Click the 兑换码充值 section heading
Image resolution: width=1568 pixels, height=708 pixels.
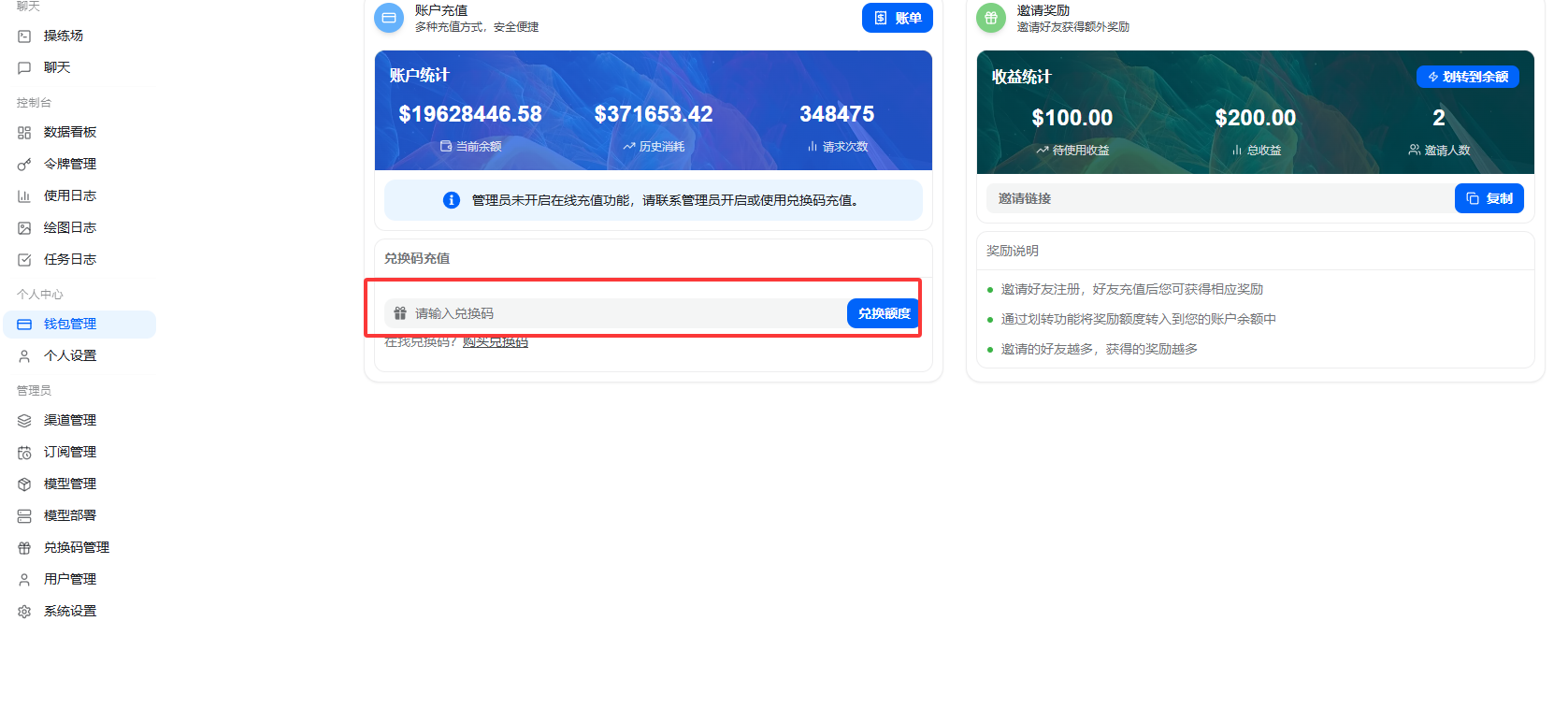pos(417,258)
